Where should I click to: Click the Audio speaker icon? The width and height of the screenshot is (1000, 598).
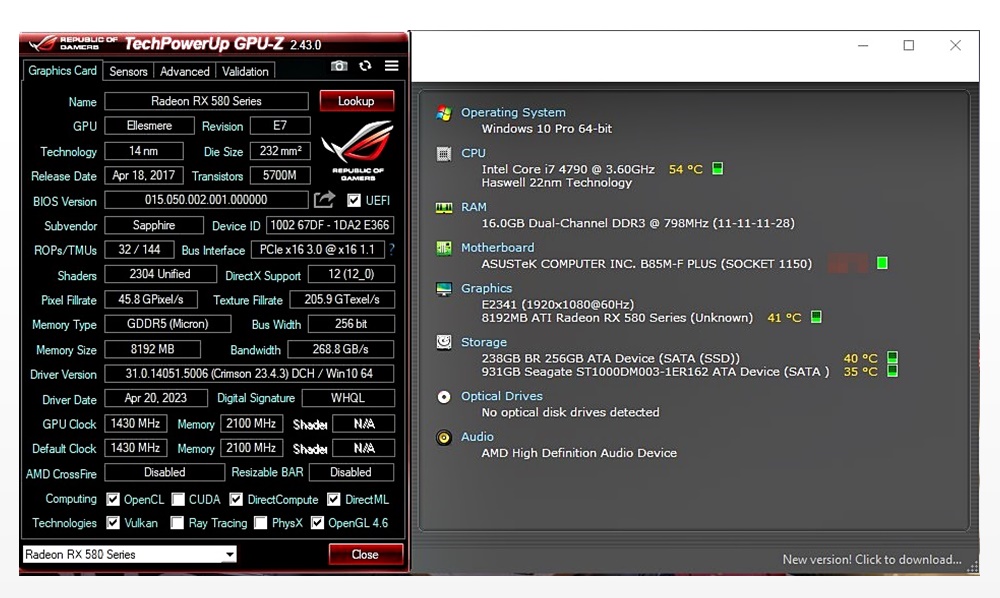coord(444,437)
